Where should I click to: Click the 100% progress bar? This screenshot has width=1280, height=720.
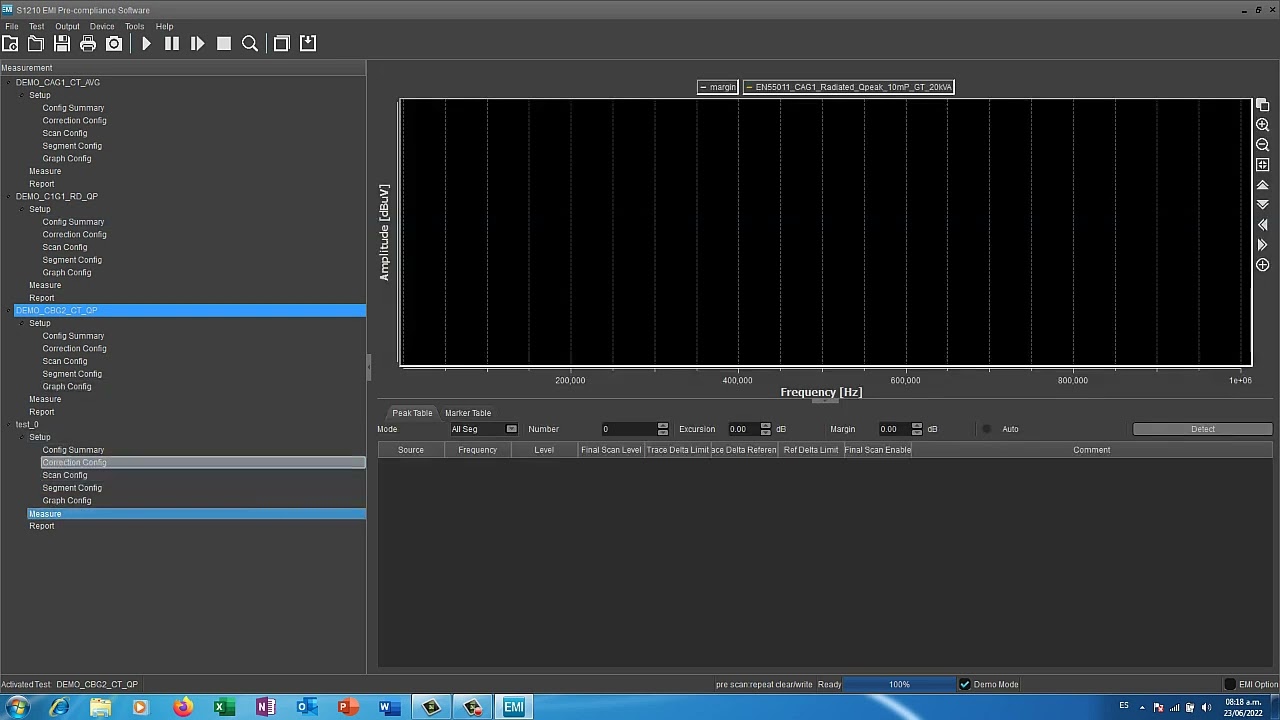coord(900,684)
